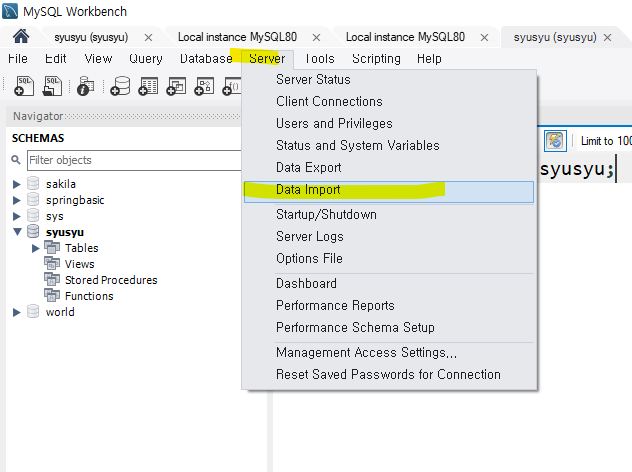Switch to second Local instance MySQL80 tab
Image resolution: width=632 pixels, height=472 pixels.
point(405,37)
